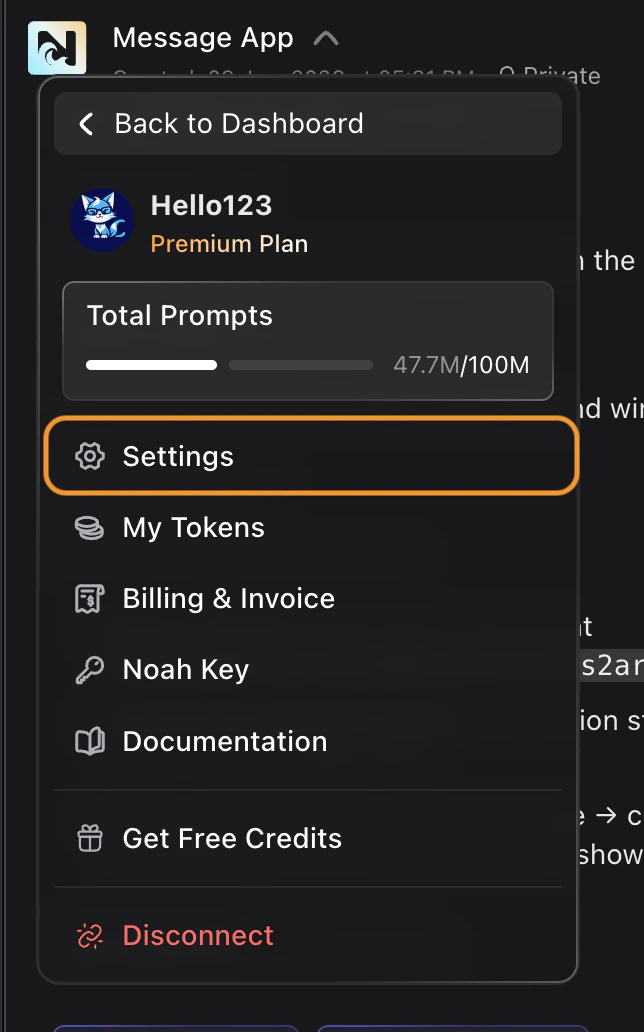Click the Billing & Invoice receipt icon
Image resolution: width=644 pixels, height=1032 pixels.
pos(90,598)
